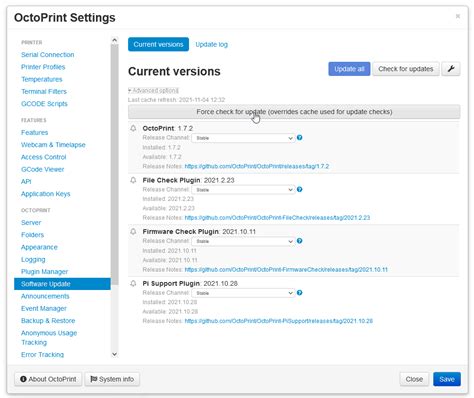Click the help icon beside Pi Support release channel

pos(300,293)
